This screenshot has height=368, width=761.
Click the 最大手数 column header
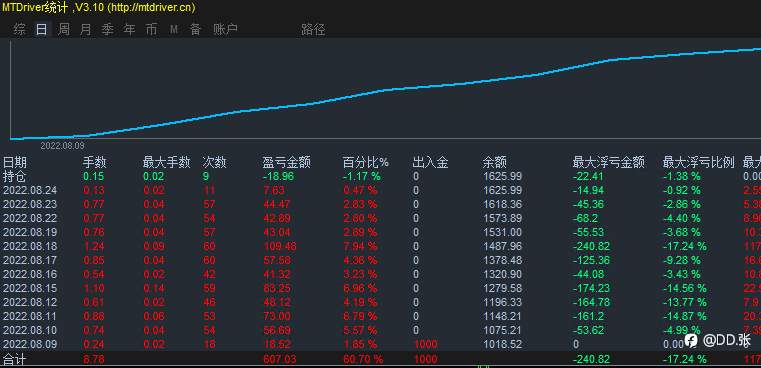coord(166,162)
